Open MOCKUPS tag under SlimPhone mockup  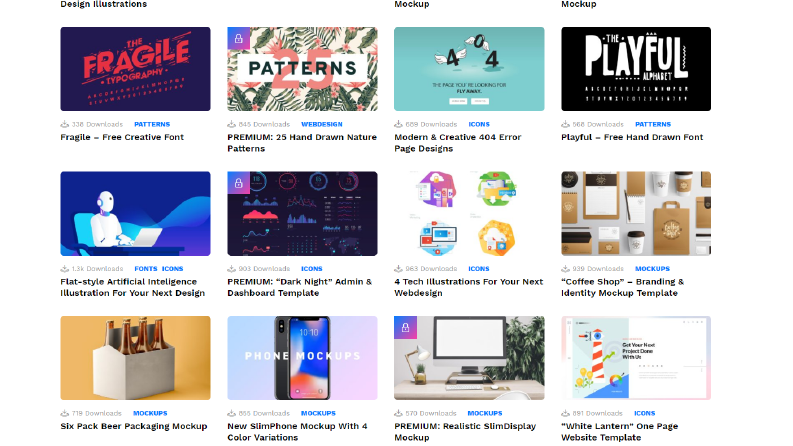[318, 414]
